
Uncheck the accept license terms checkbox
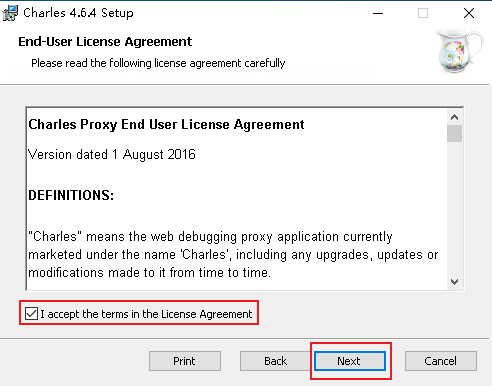[x=31, y=314]
